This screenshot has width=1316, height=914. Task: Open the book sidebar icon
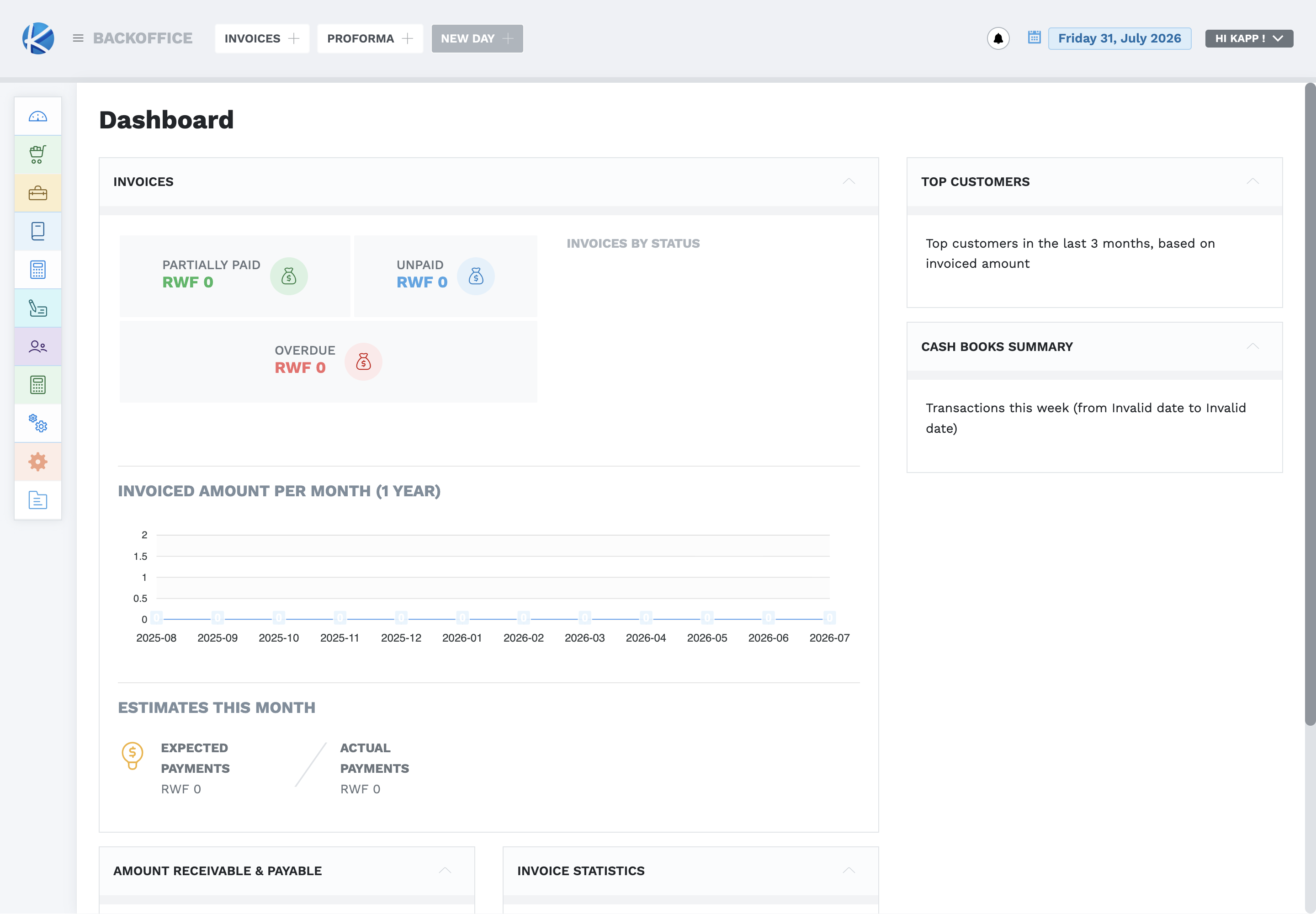click(38, 231)
